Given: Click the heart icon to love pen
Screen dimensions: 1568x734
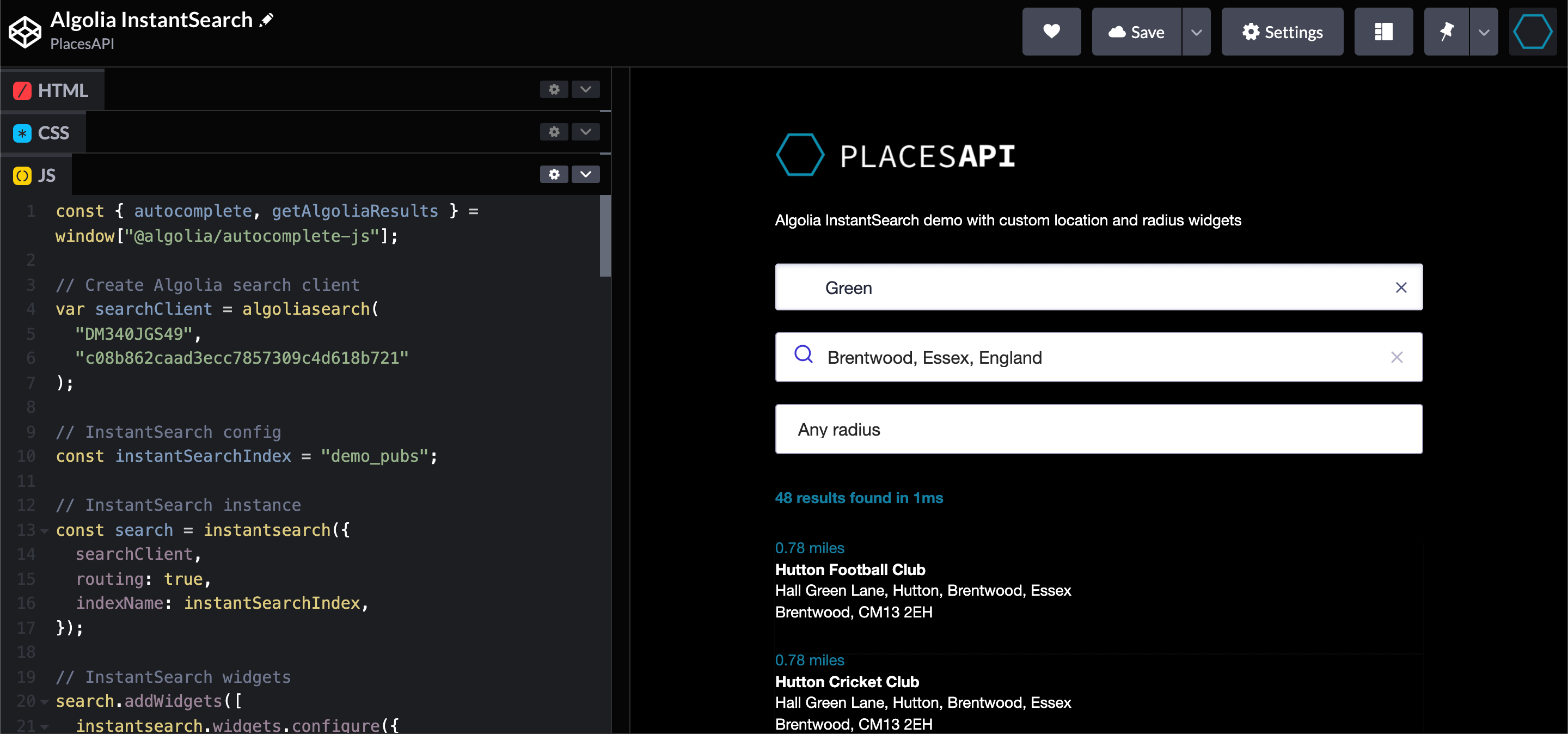Looking at the screenshot, I should tap(1051, 32).
